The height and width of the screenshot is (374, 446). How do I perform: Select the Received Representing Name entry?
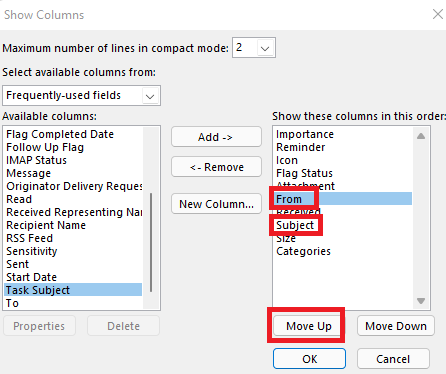[x=74, y=212]
